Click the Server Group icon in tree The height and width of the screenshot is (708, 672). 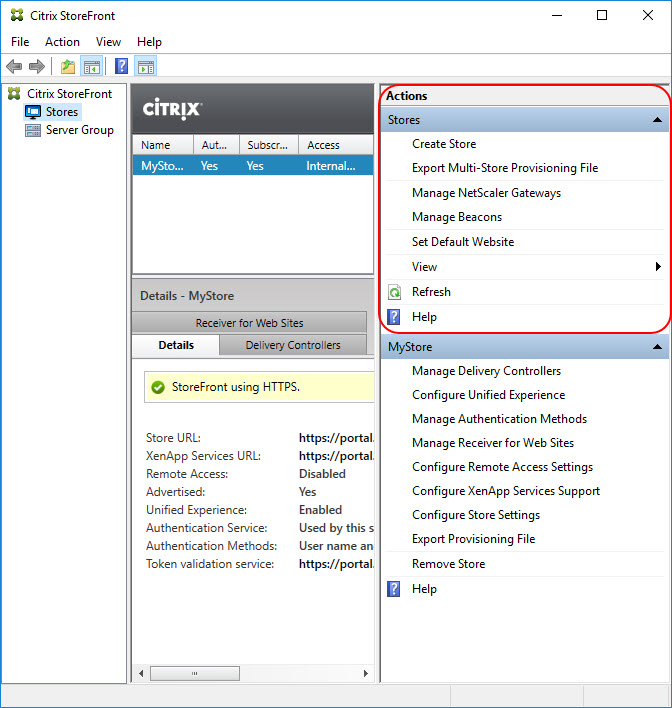coord(33,130)
